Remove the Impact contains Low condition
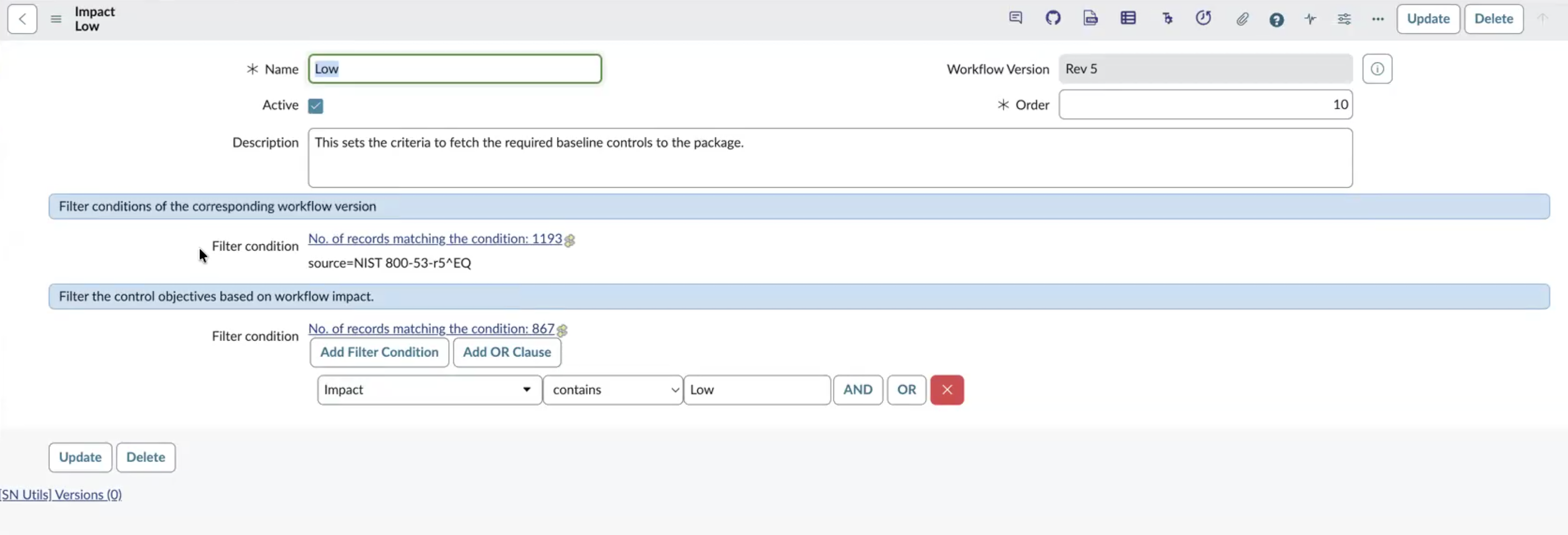 pos(947,390)
